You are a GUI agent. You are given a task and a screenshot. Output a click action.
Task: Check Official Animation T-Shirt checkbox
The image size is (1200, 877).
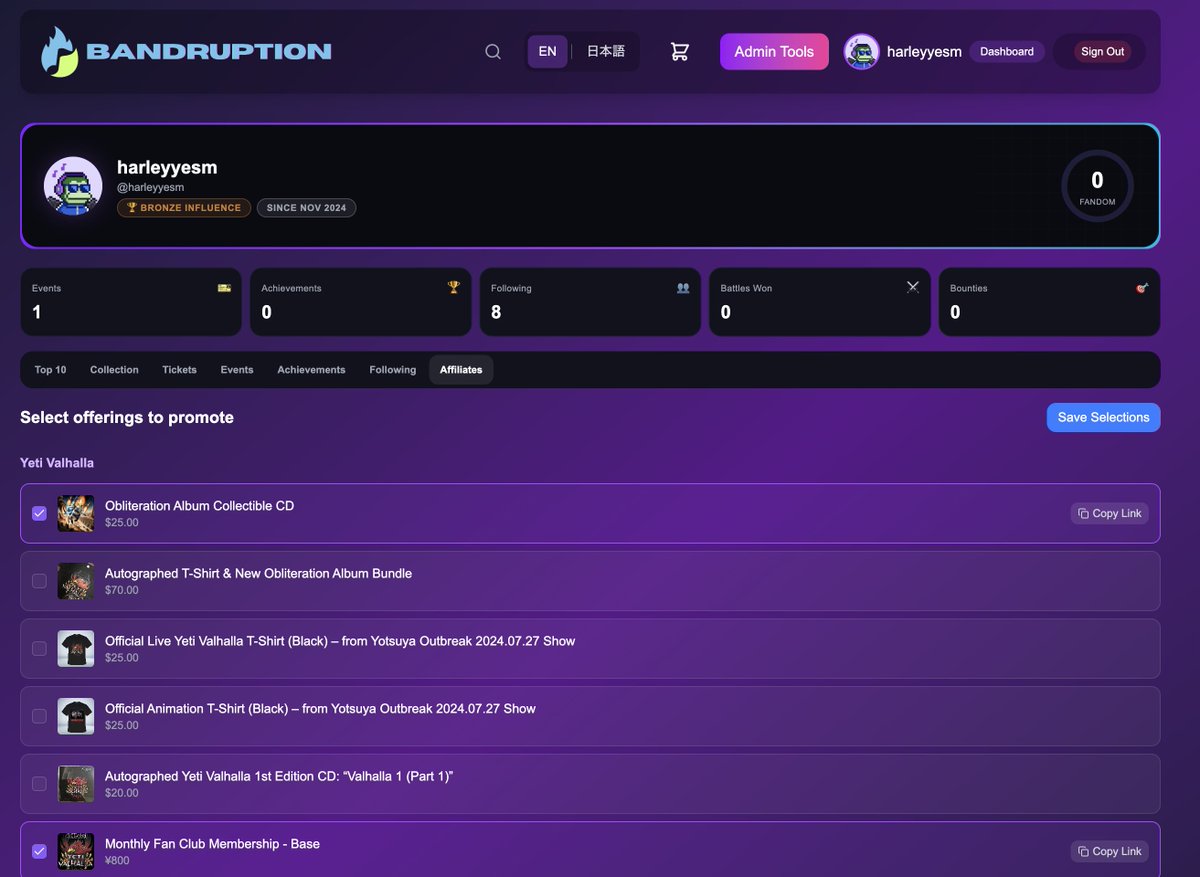pos(39,716)
